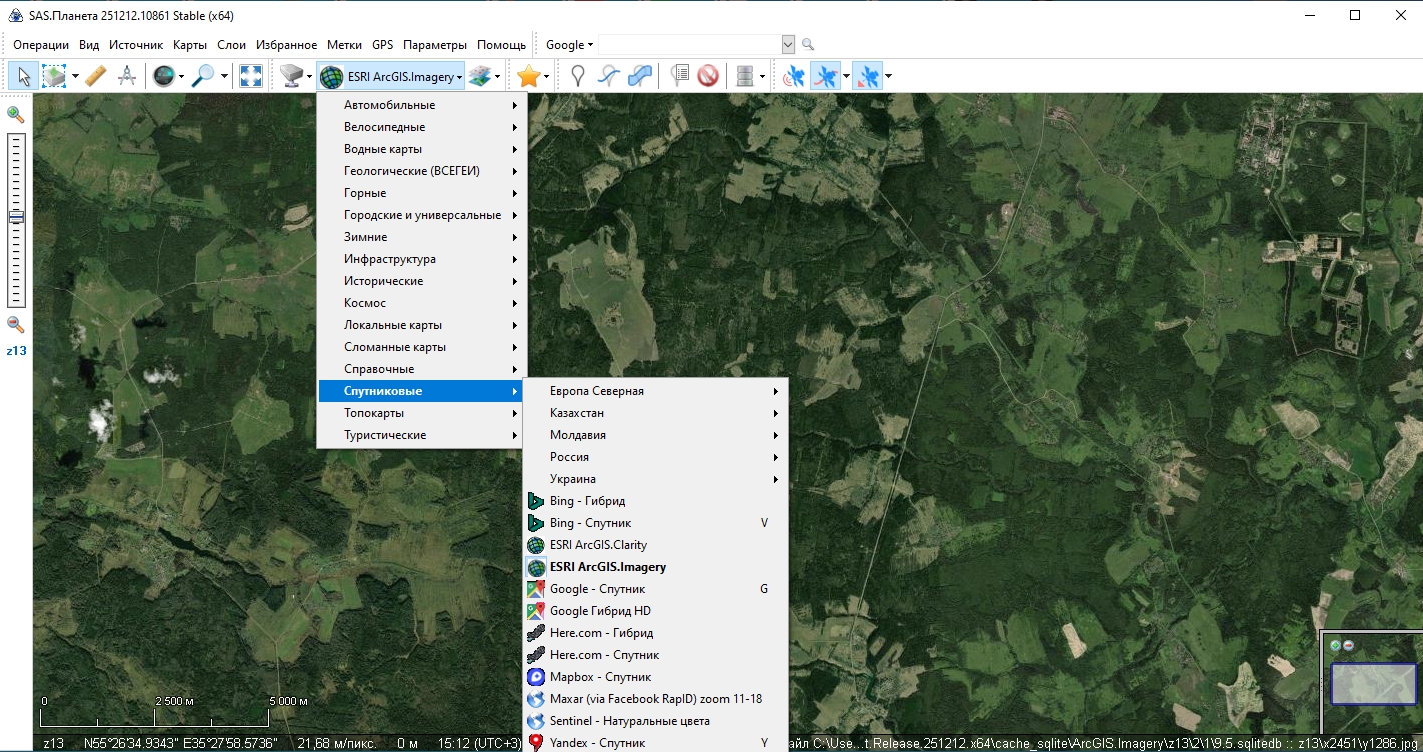Click the vertical zoom level slider handle
The image size is (1423, 752).
point(16,217)
